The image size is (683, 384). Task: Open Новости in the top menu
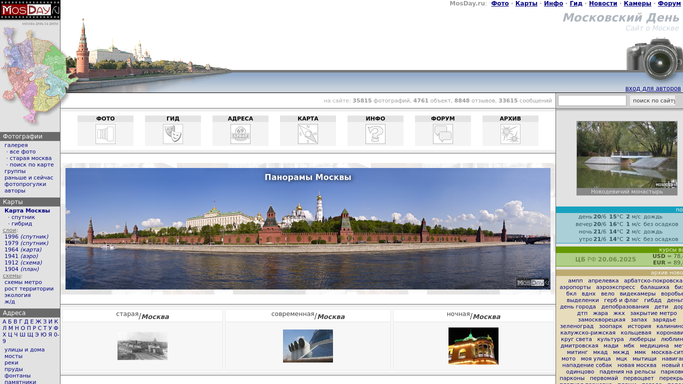point(603,3)
